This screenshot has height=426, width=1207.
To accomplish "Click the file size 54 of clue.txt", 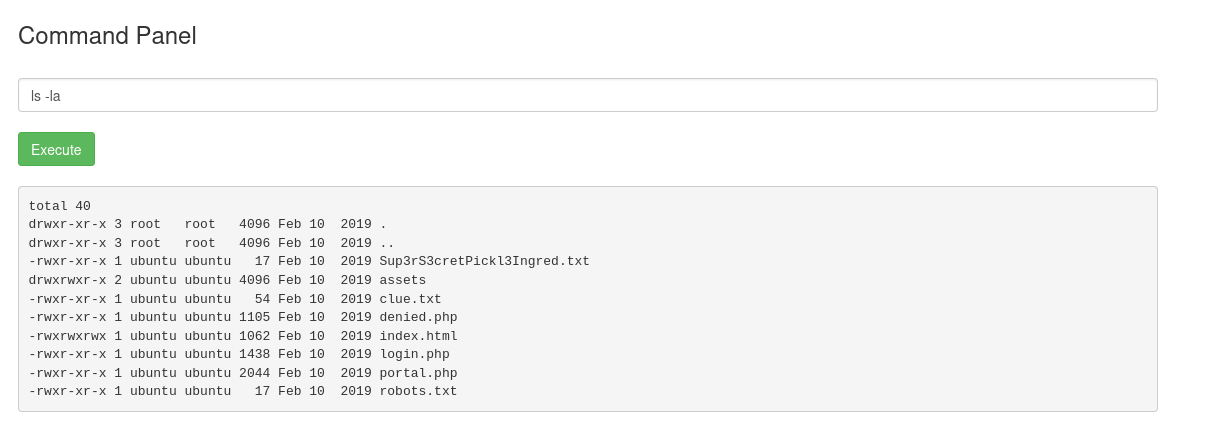I will click(x=262, y=299).
